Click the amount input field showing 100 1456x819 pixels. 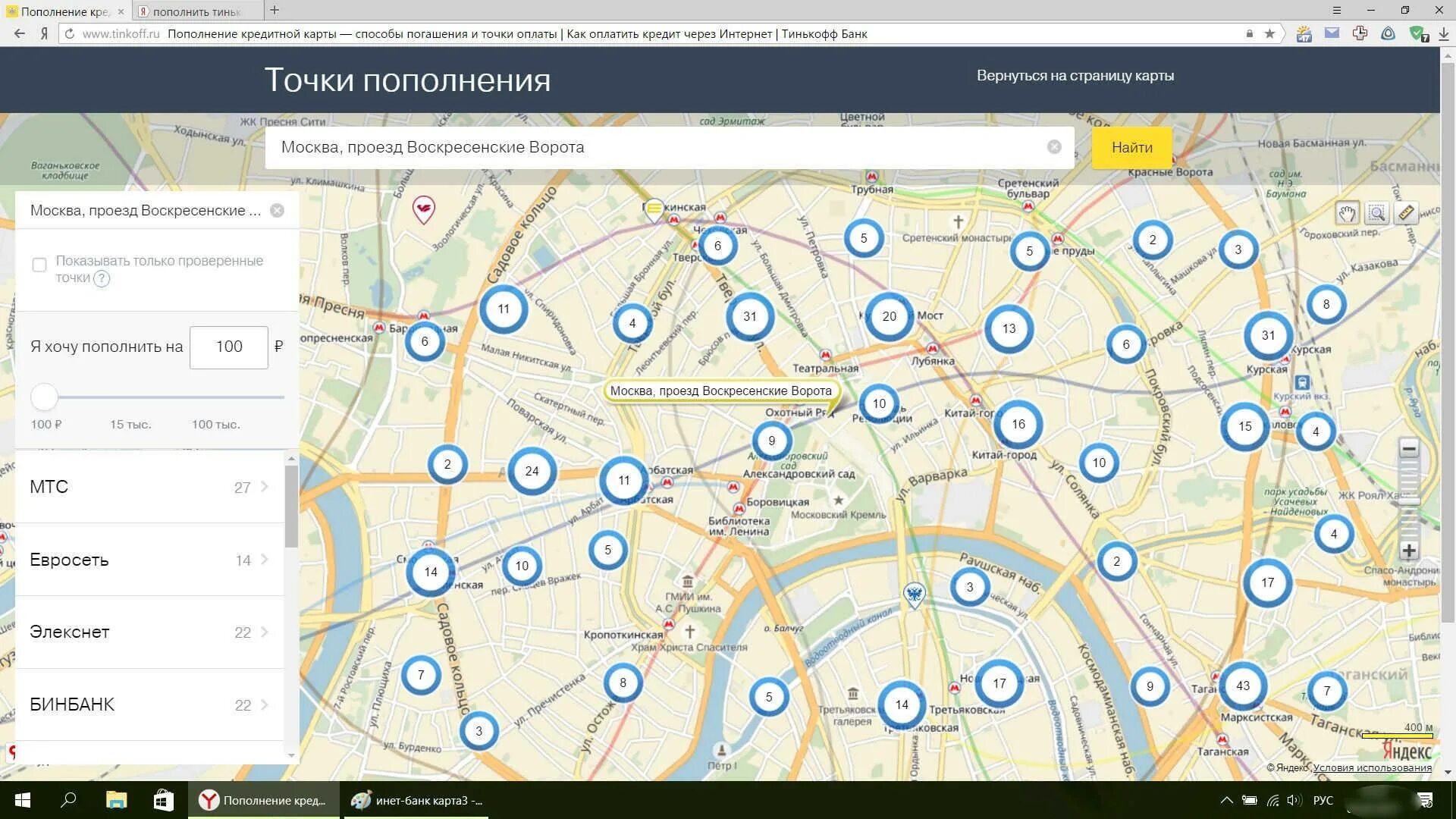[x=229, y=347]
